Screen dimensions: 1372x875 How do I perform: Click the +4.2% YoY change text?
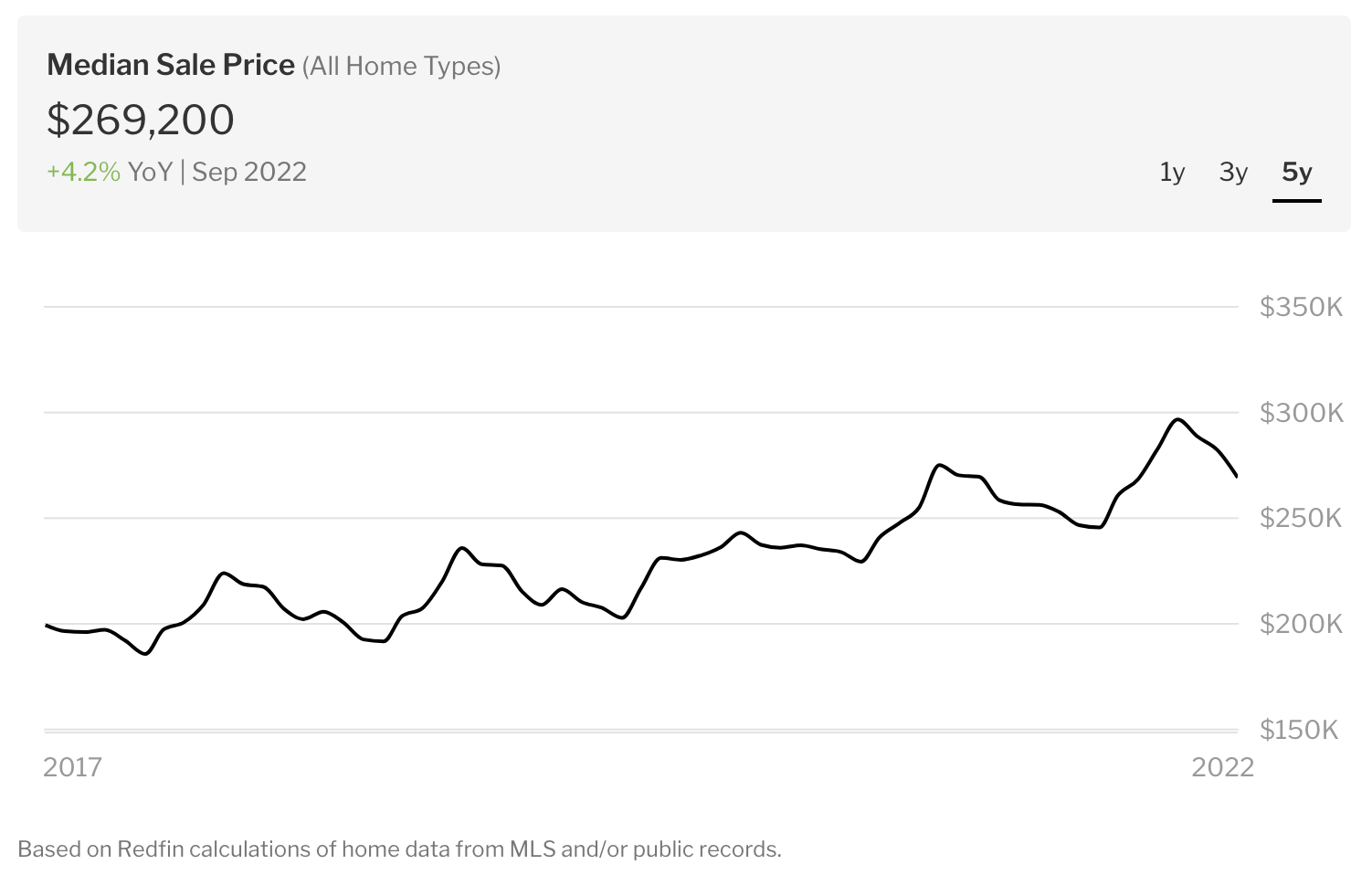[110, 172]
